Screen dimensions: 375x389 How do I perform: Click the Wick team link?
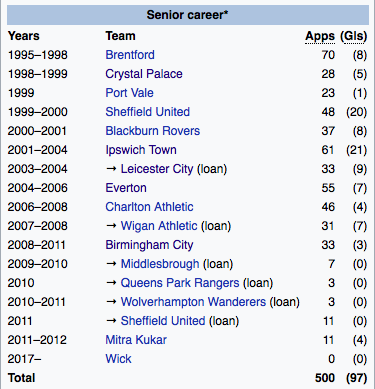(x=118, y=359)
